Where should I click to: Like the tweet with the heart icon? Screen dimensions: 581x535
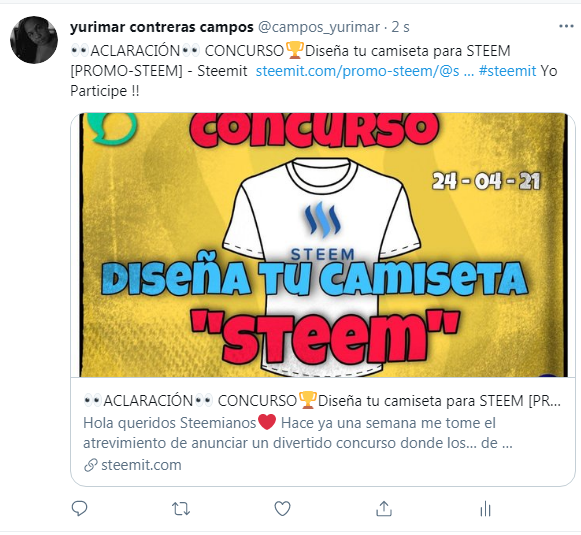pyautogui.click(x=282, y=509)
